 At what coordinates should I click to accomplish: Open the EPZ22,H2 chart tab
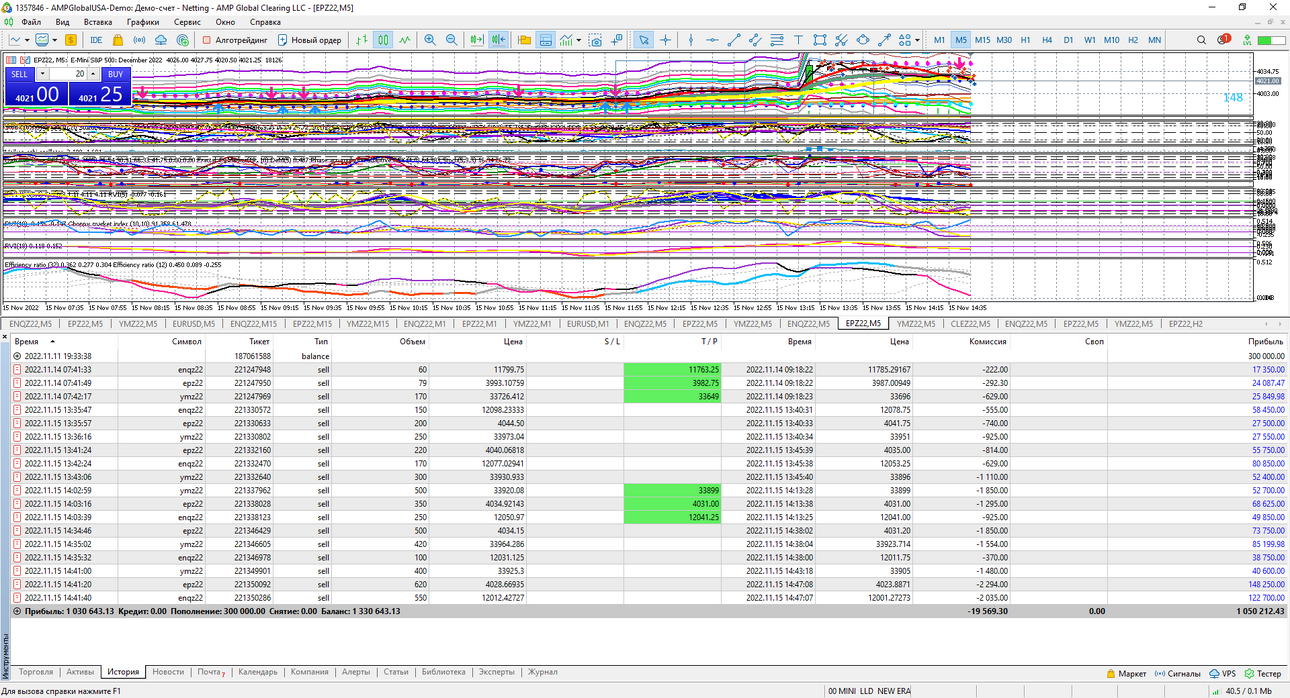(x=1186, y=324)
